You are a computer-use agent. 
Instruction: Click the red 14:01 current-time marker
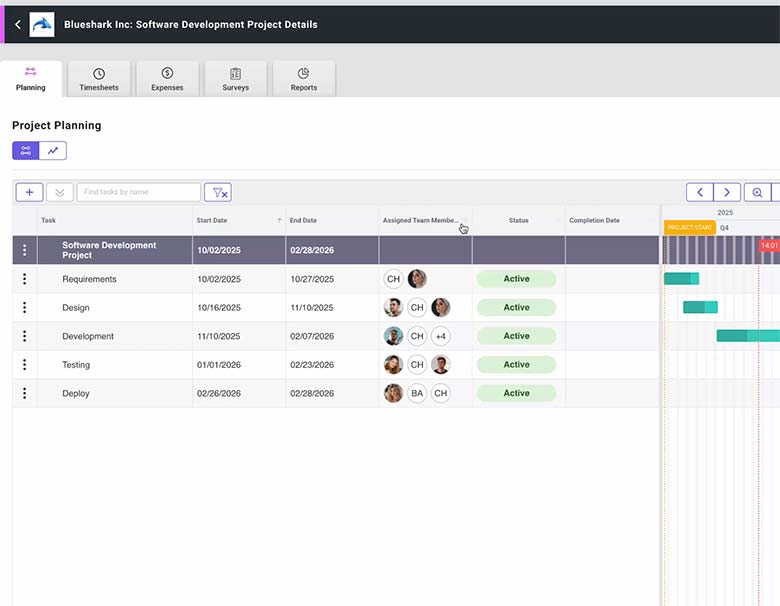(769, 245)
